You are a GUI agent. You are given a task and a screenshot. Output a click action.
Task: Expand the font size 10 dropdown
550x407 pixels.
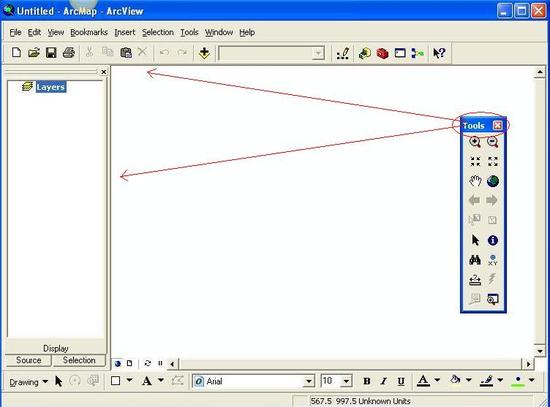346,381
